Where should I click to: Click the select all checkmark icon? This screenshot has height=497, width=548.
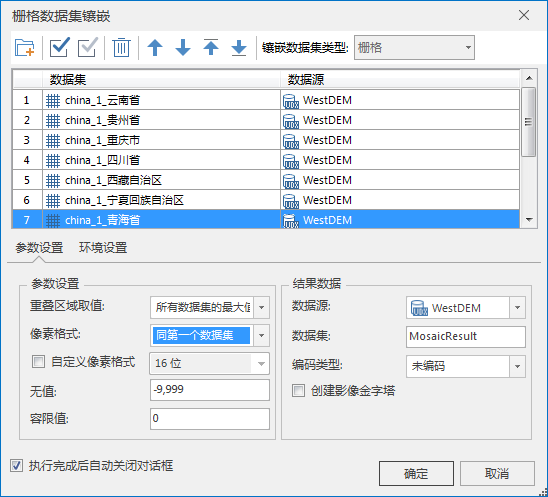pyautogui.click(x=59, y=47)
